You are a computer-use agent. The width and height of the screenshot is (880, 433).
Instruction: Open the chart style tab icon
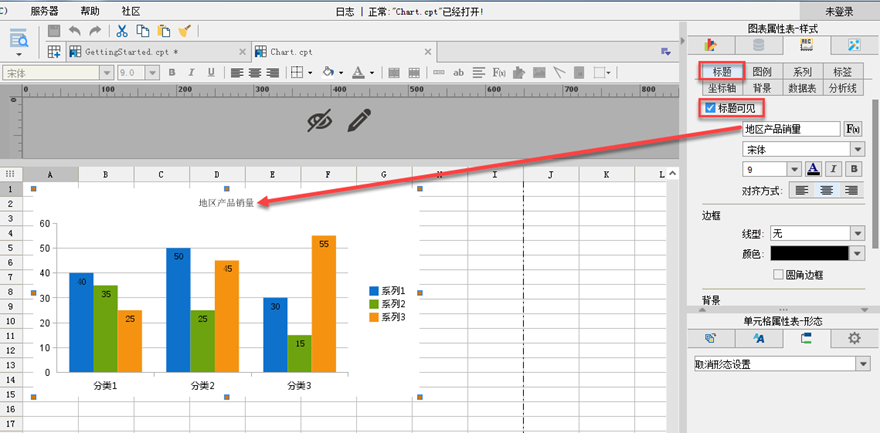[807, 45]
